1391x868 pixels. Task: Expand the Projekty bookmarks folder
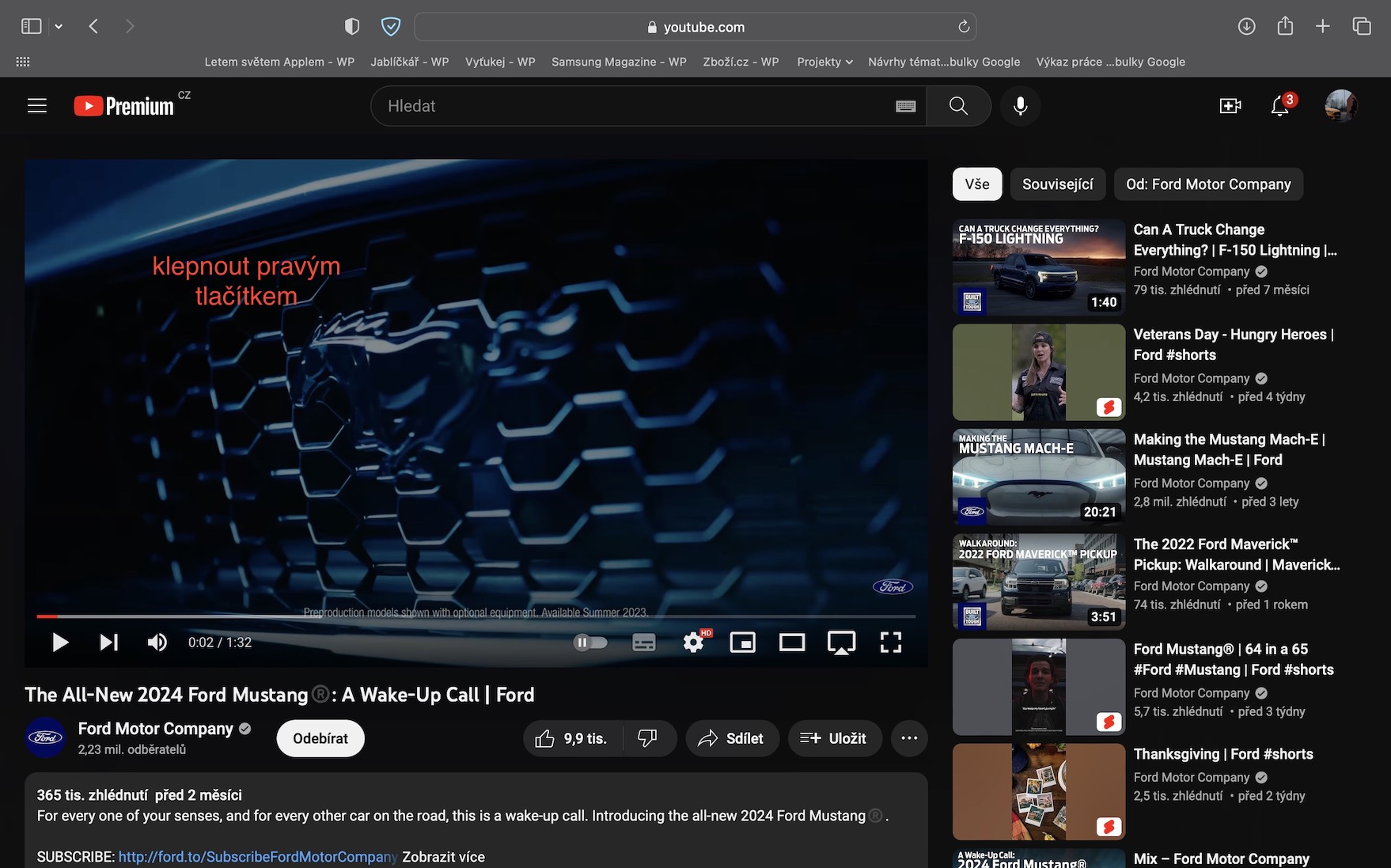tap(824, 62)
